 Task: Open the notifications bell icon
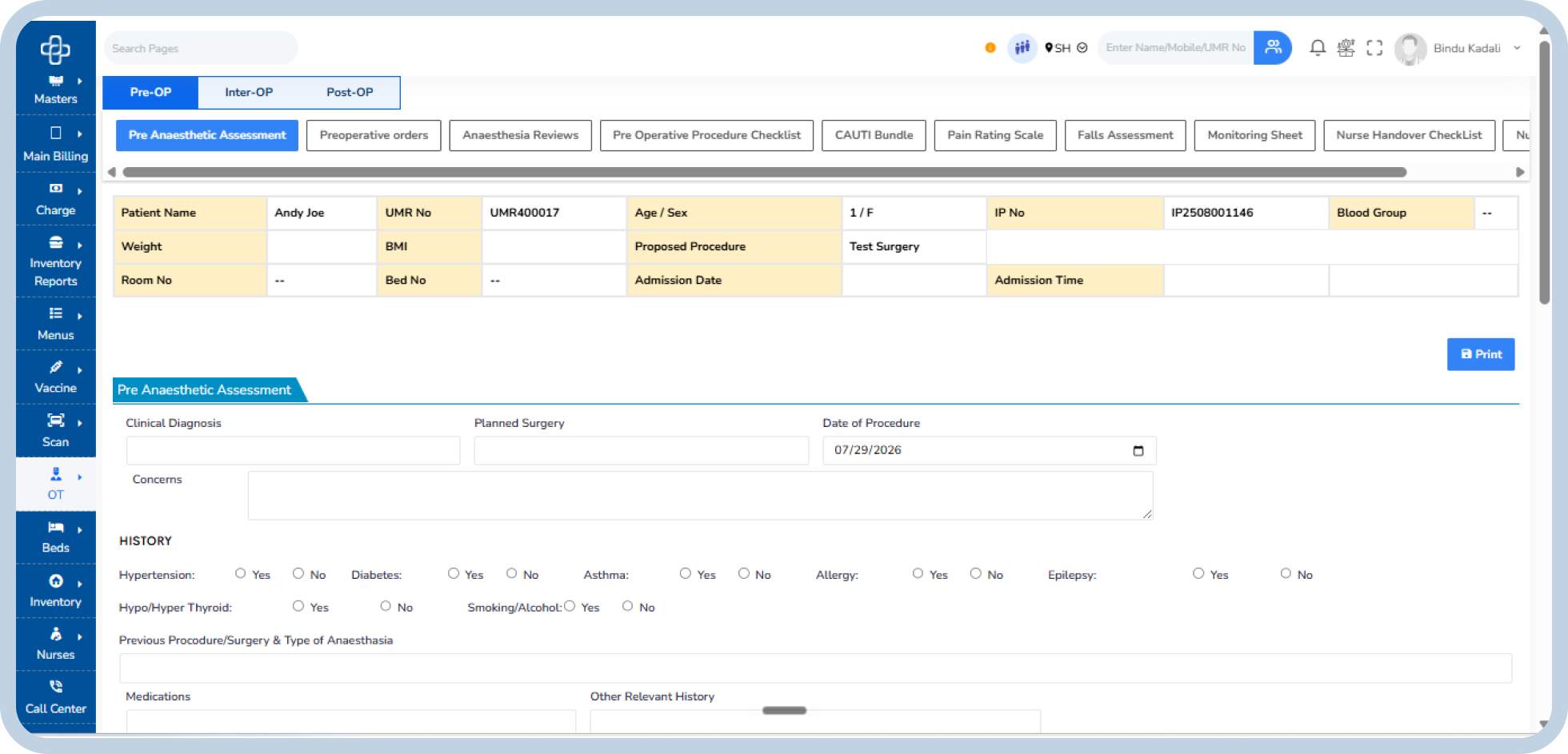(1318, 48)
